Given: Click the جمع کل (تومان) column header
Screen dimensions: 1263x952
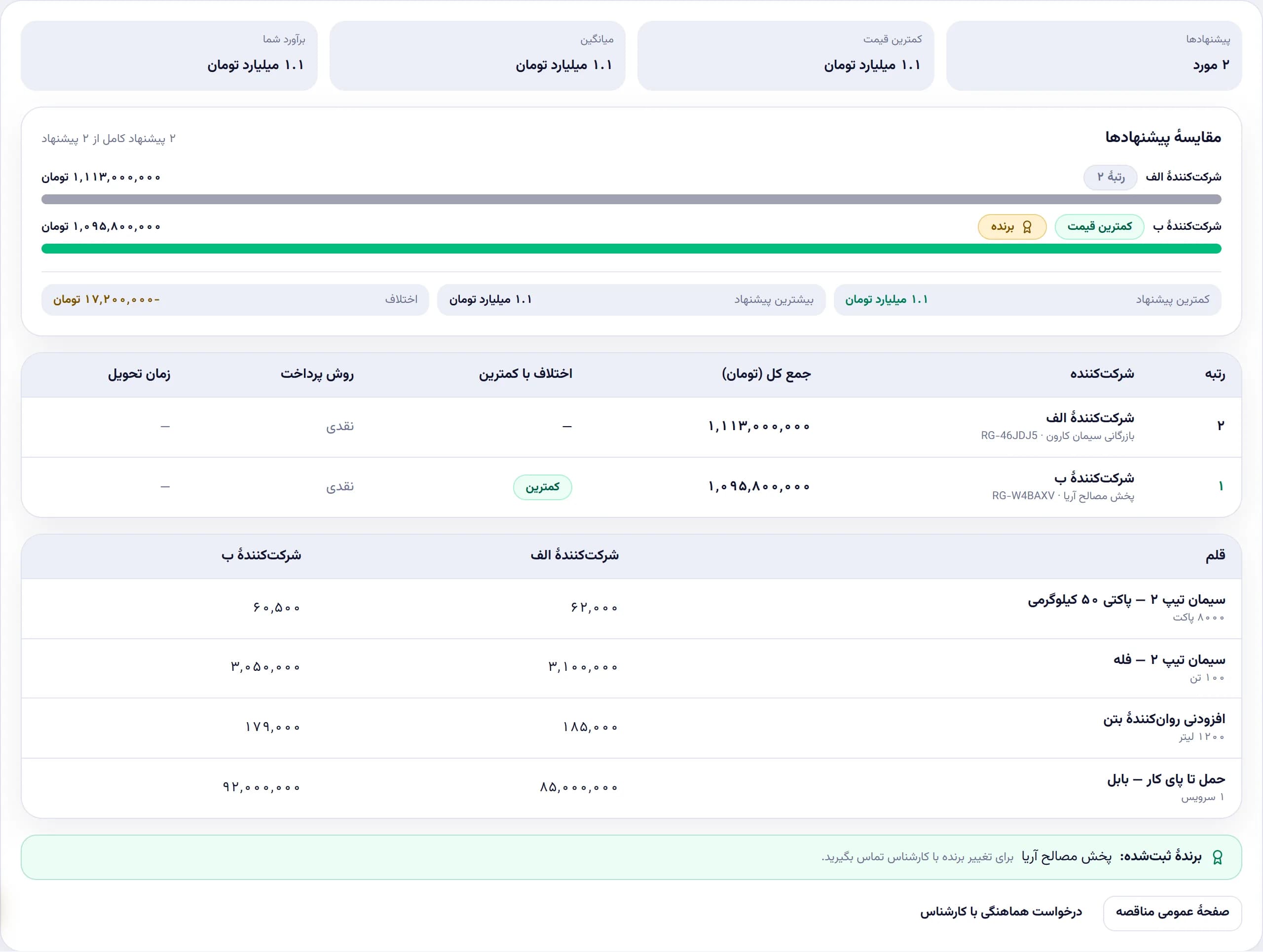Looking at the screenshot, I should [x=766, y=374].
